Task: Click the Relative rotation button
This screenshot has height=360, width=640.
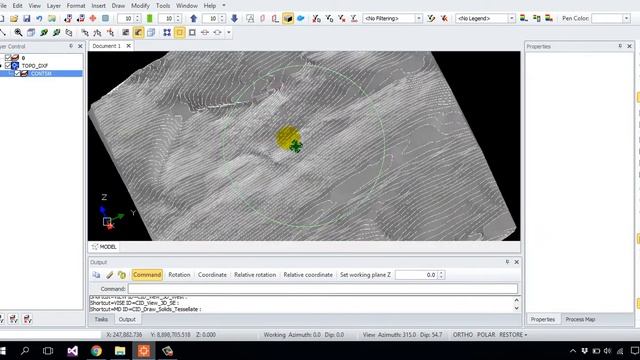Action: tap(255, 275)
